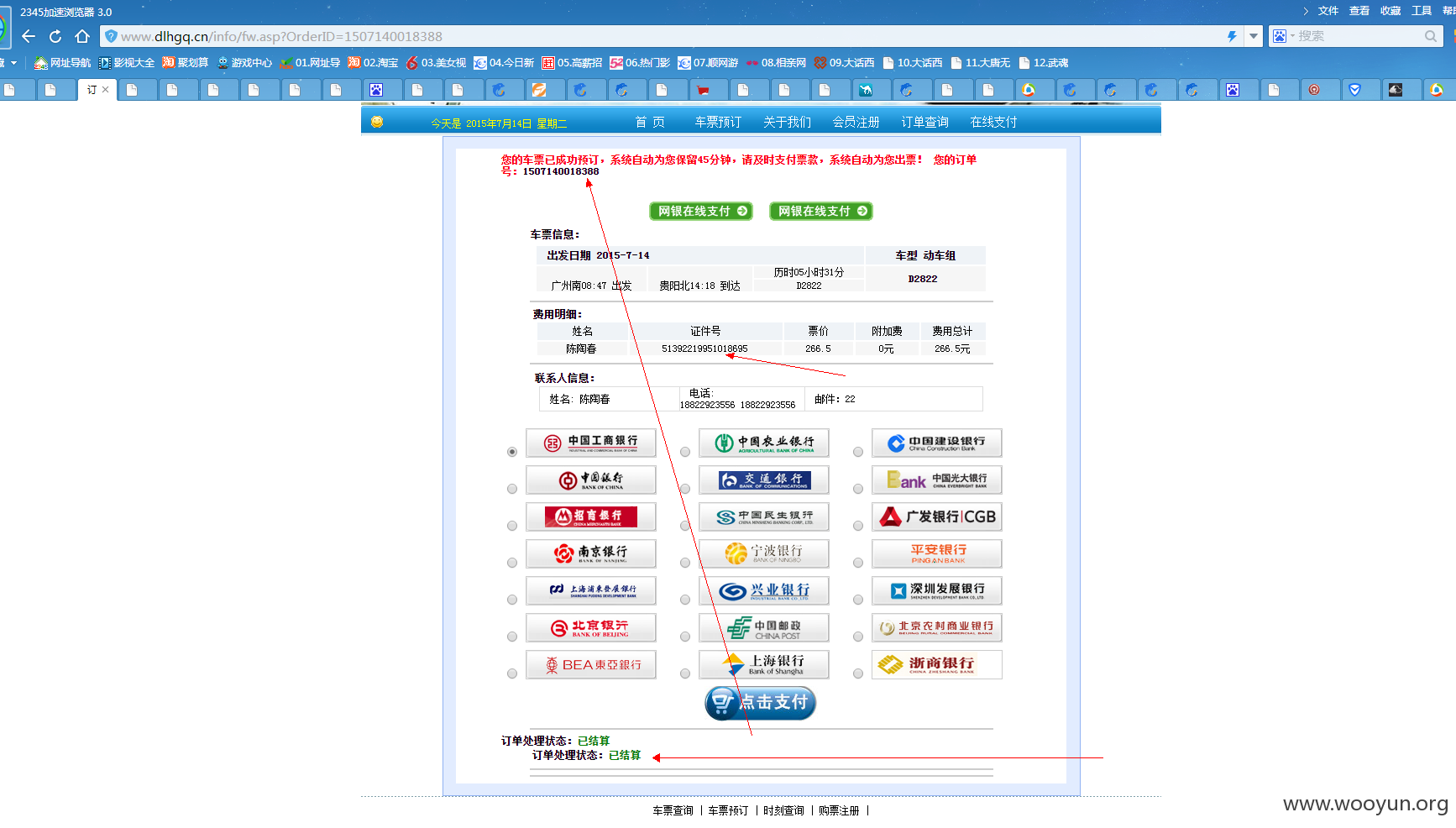This screenshot has width=1456, height=828.
Task: Open 会员注册 in the site navigation
Action: (856, 123)
